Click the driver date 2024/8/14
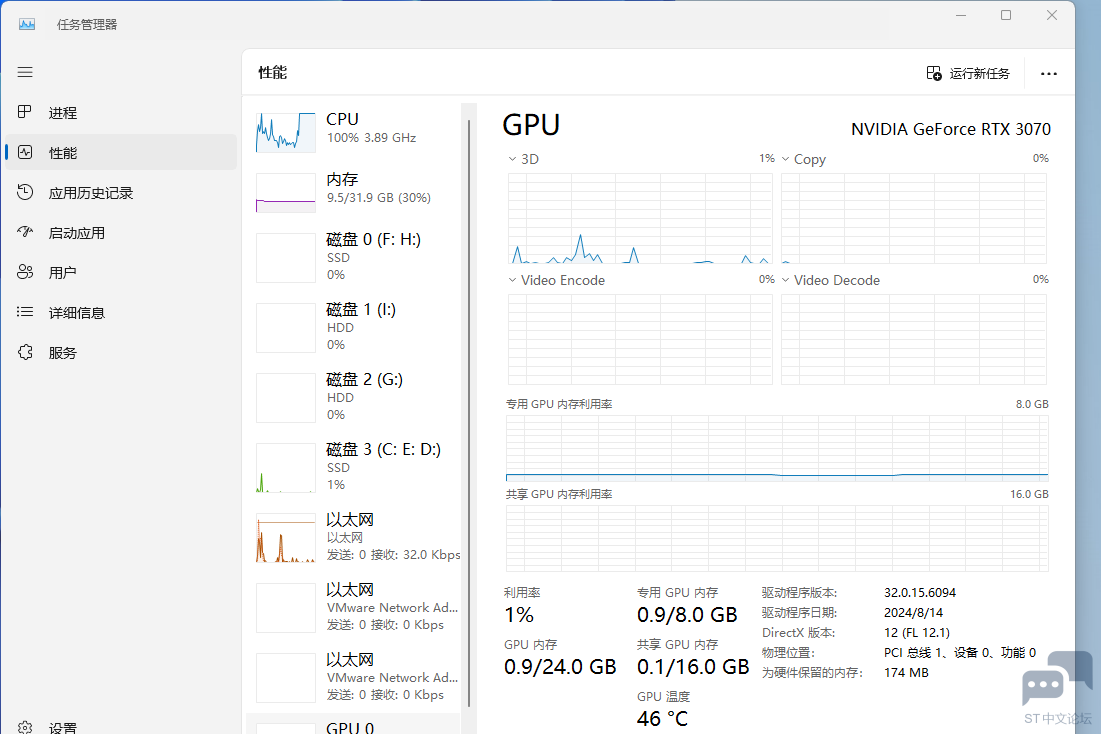This screenshot has width=1101, height=734. [914, 613]
